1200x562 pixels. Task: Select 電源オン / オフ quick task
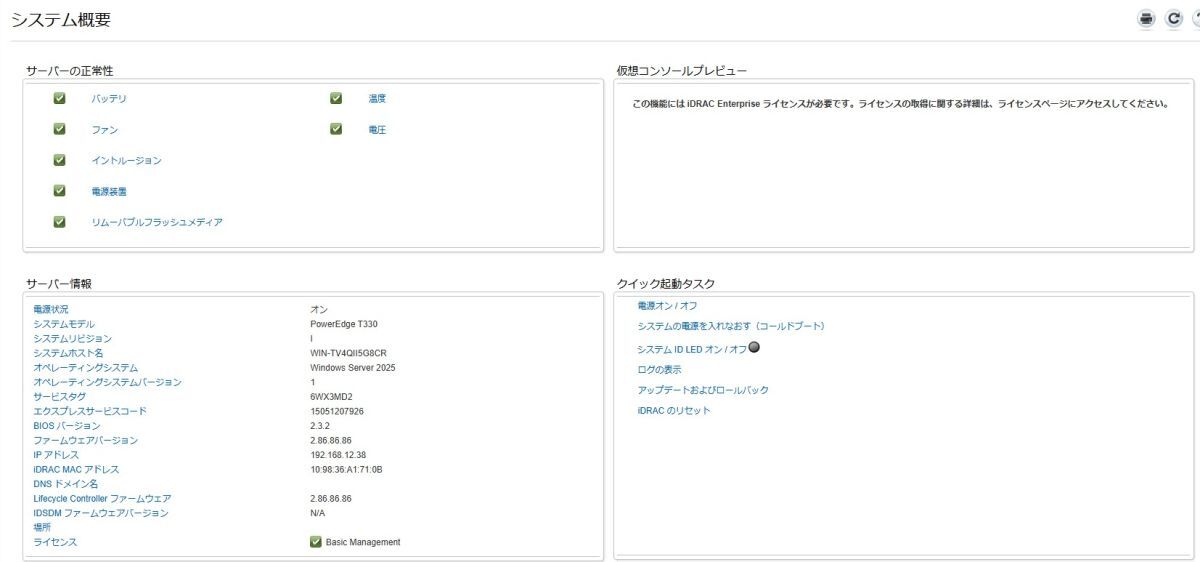pos(667,306)
